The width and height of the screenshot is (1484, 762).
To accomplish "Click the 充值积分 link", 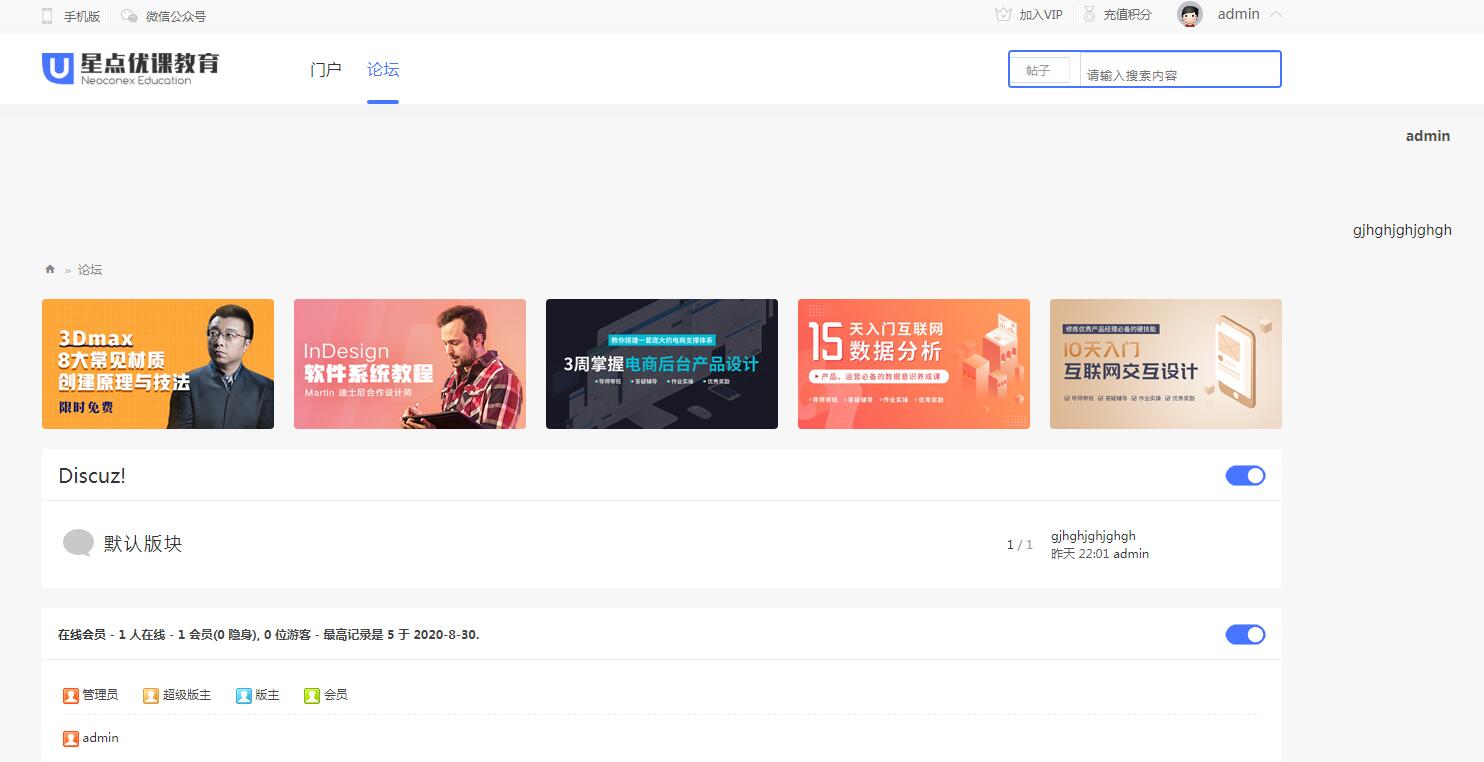I will pyautogui.click(x=1128, y=15).
